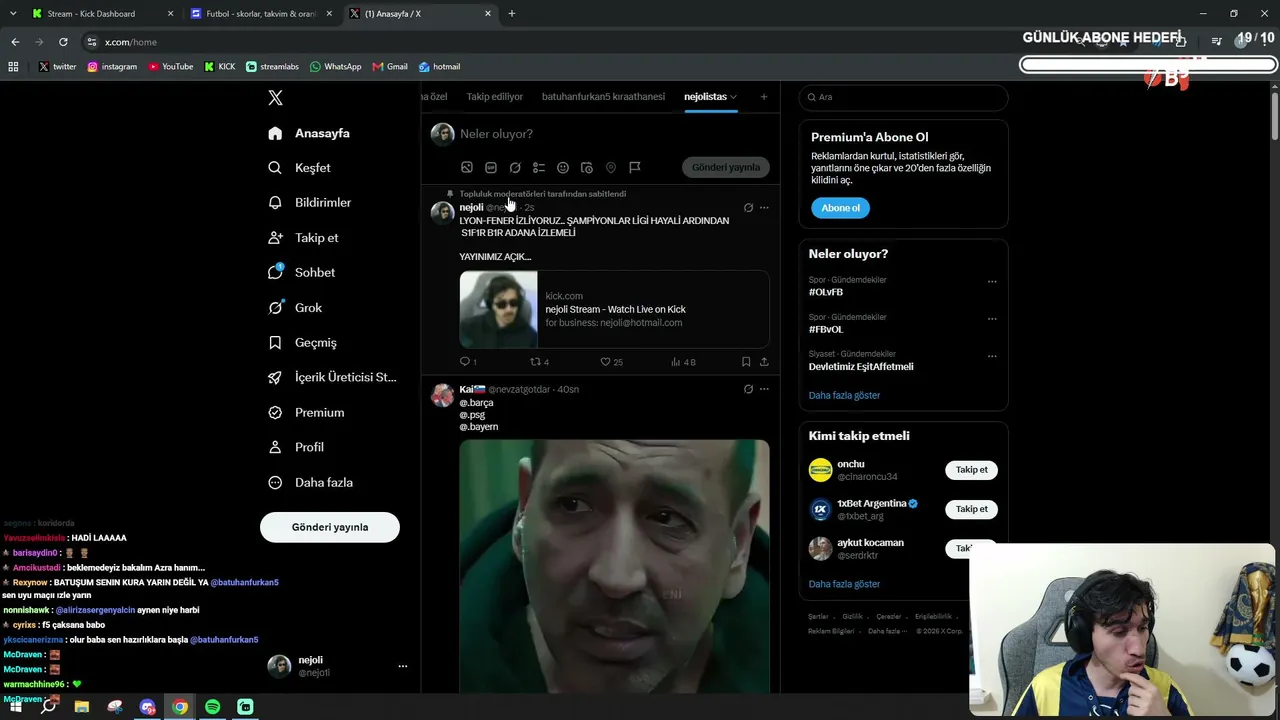Open the #OLvFB trending topic
Screen dimensions: 1280x720
coord(826,292)
